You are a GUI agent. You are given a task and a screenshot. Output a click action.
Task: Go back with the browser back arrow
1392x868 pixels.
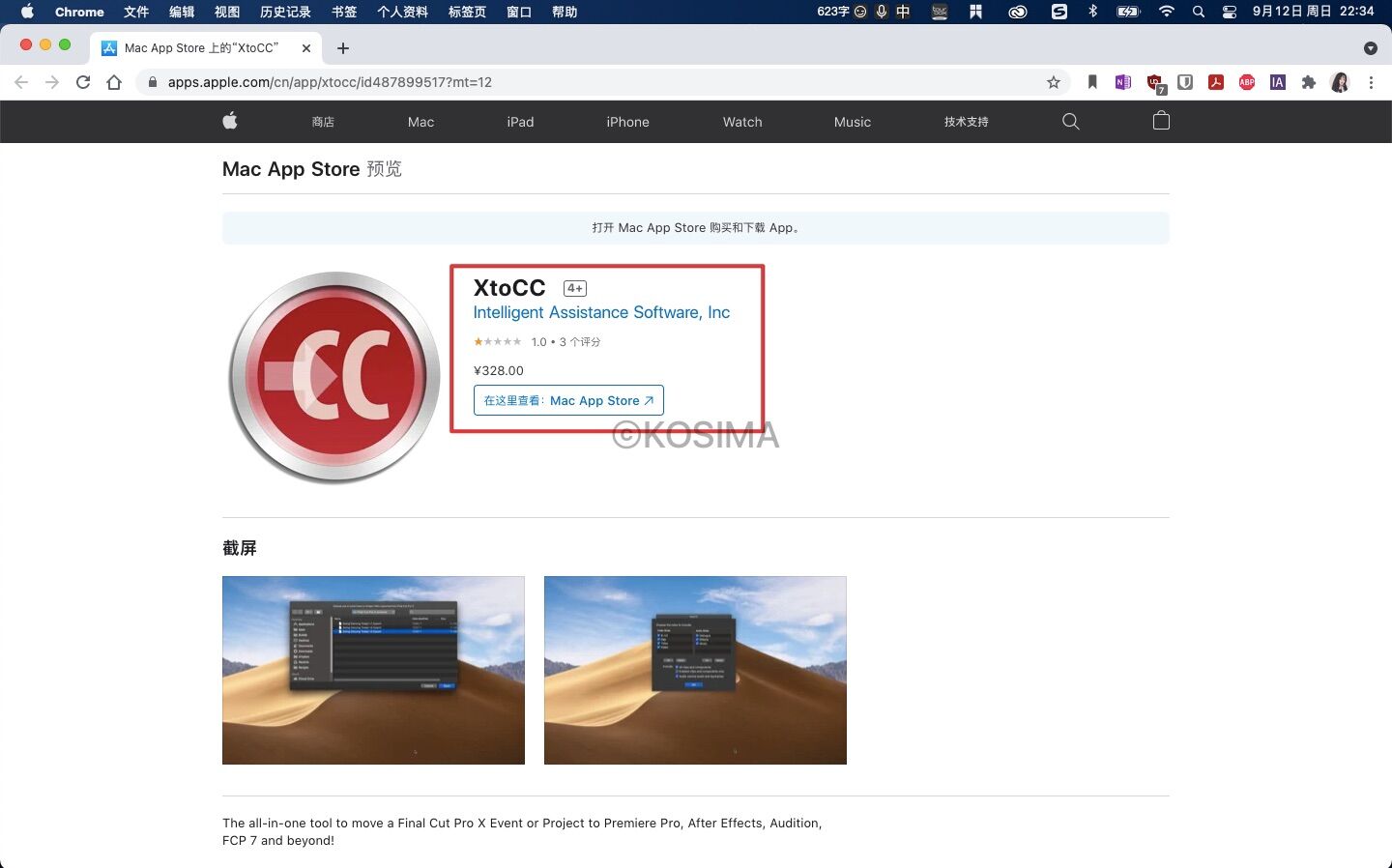pyautogui.click(x=21, y=82)
